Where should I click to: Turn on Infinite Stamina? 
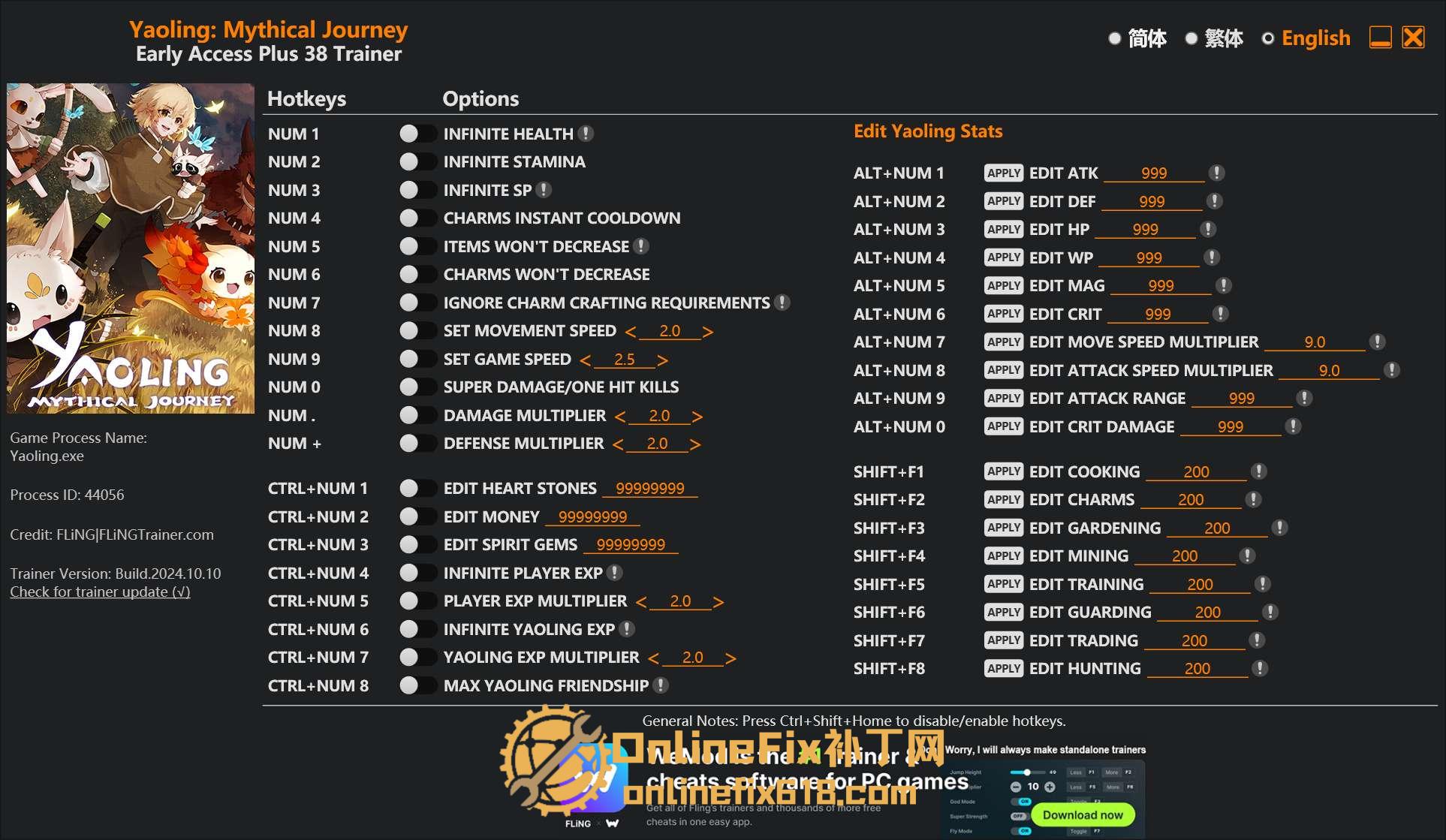(417, 162)
